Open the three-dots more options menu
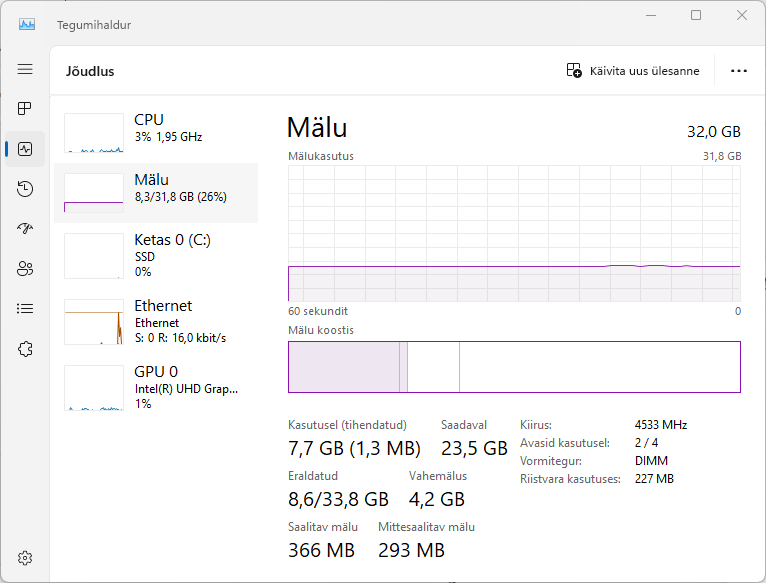Viewport: 766px width, 583px height. [739, 71]
